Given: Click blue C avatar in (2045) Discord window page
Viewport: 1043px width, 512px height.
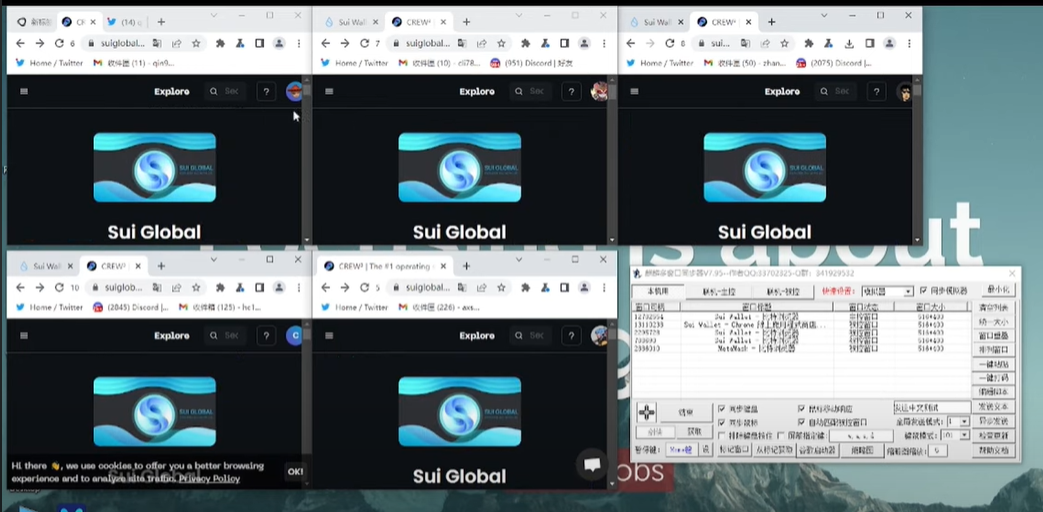Looking at the screenshot, I should click(294, 336).
